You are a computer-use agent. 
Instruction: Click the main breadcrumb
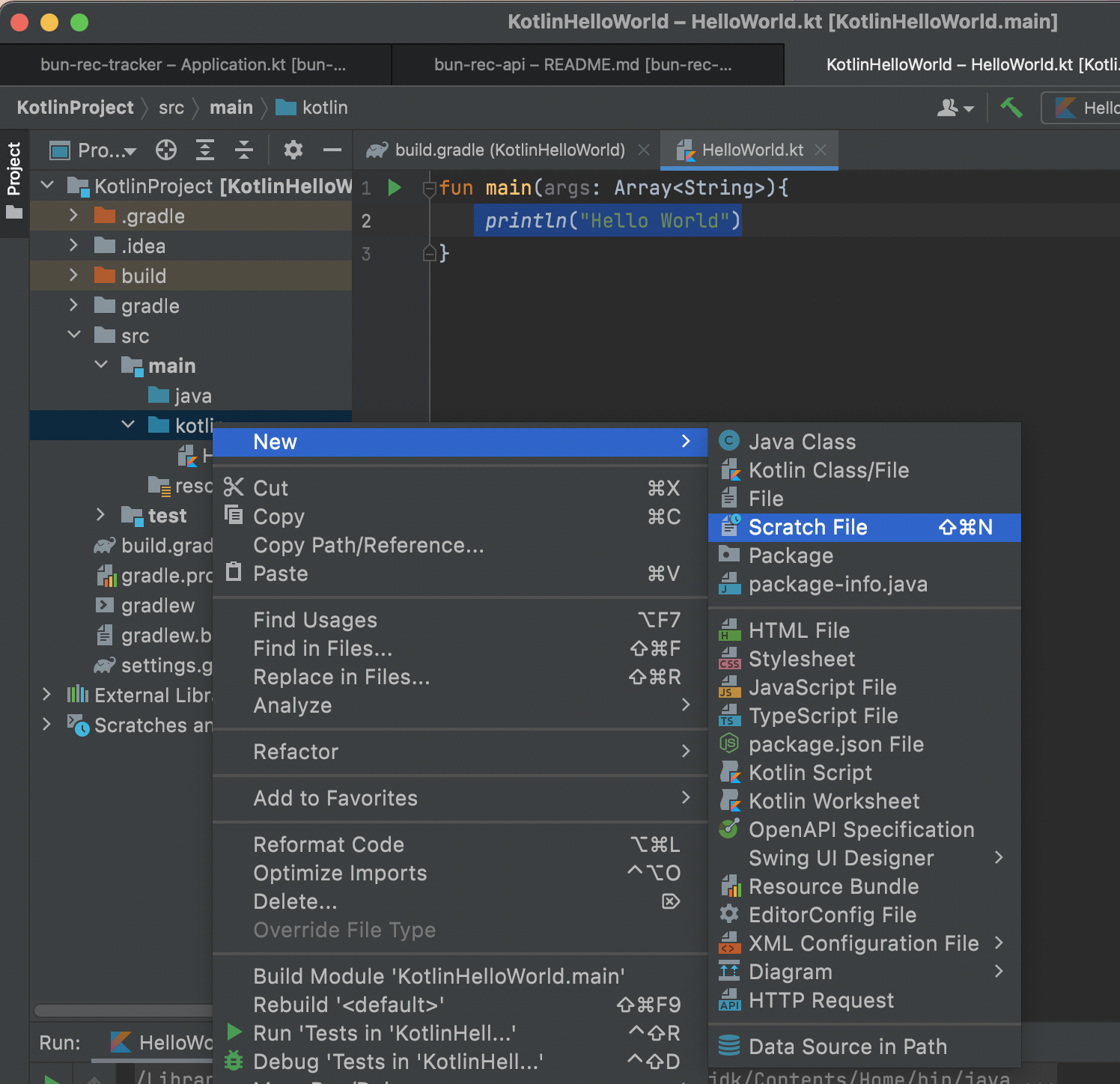[x=231, y=108]
